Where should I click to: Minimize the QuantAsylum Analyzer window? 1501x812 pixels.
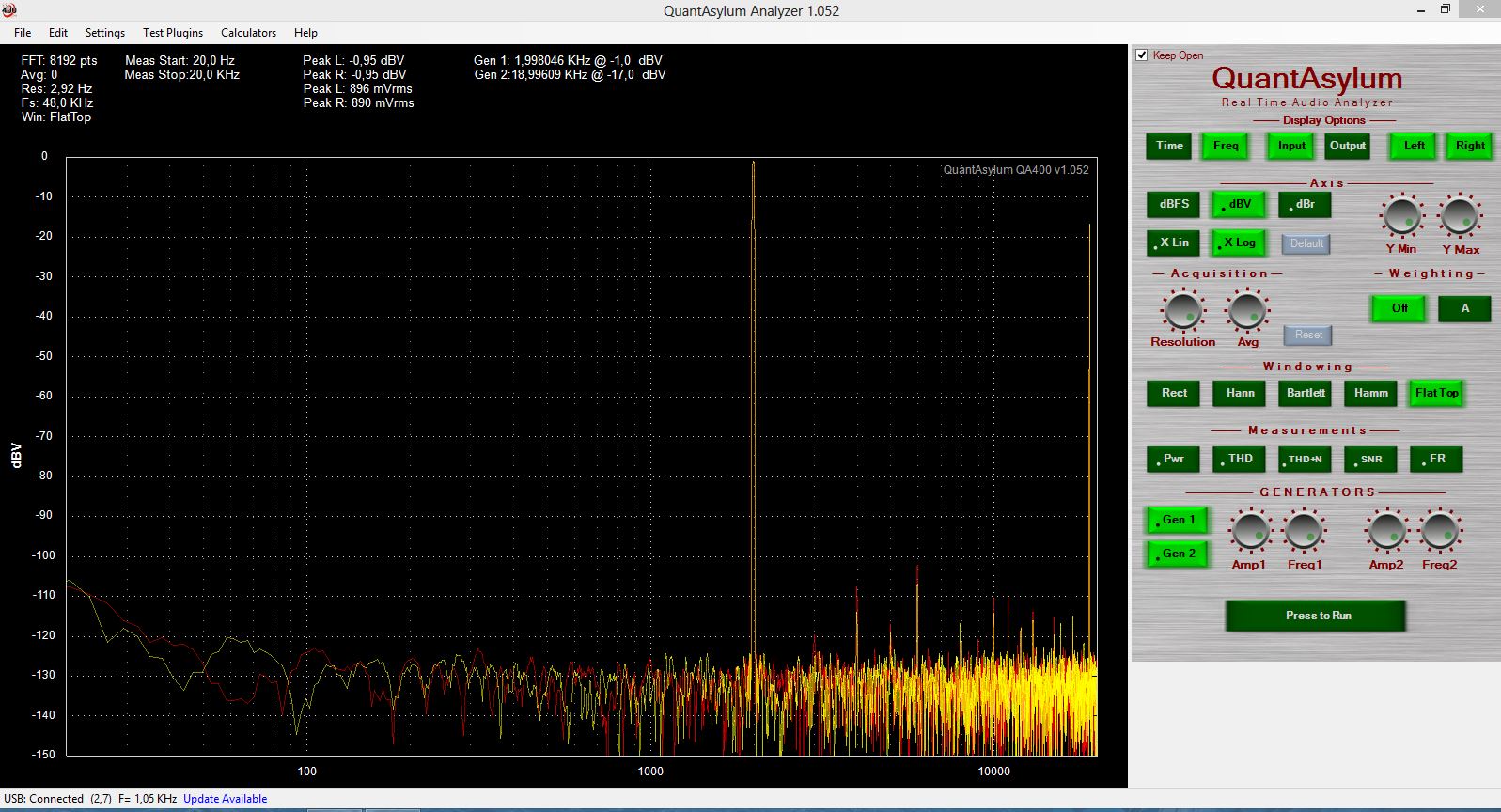coord(1419,10)
